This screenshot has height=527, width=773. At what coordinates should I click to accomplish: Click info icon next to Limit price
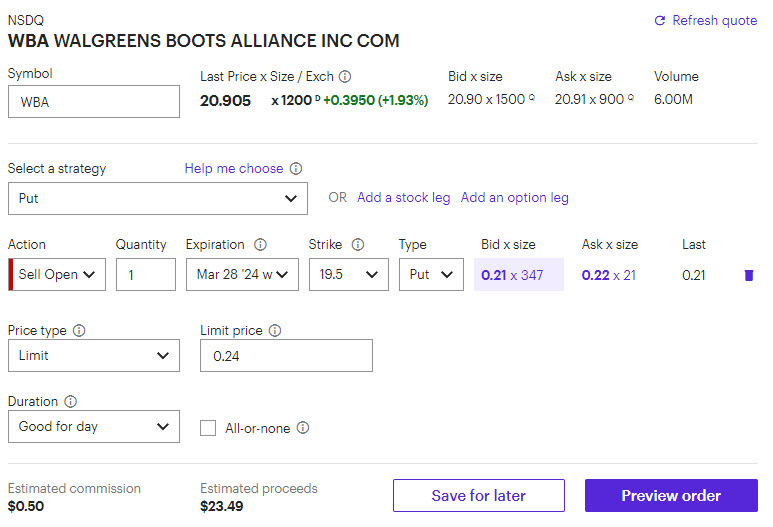[275, 331]
